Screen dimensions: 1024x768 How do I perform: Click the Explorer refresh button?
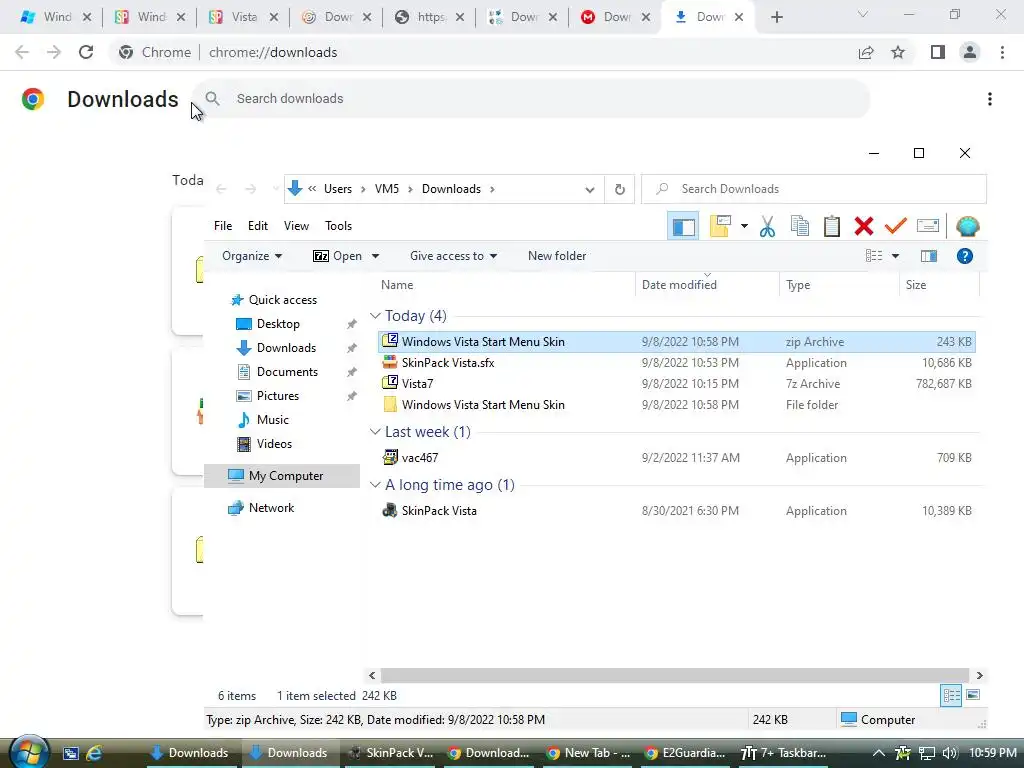pyautogui.click(x=620, y=189)
